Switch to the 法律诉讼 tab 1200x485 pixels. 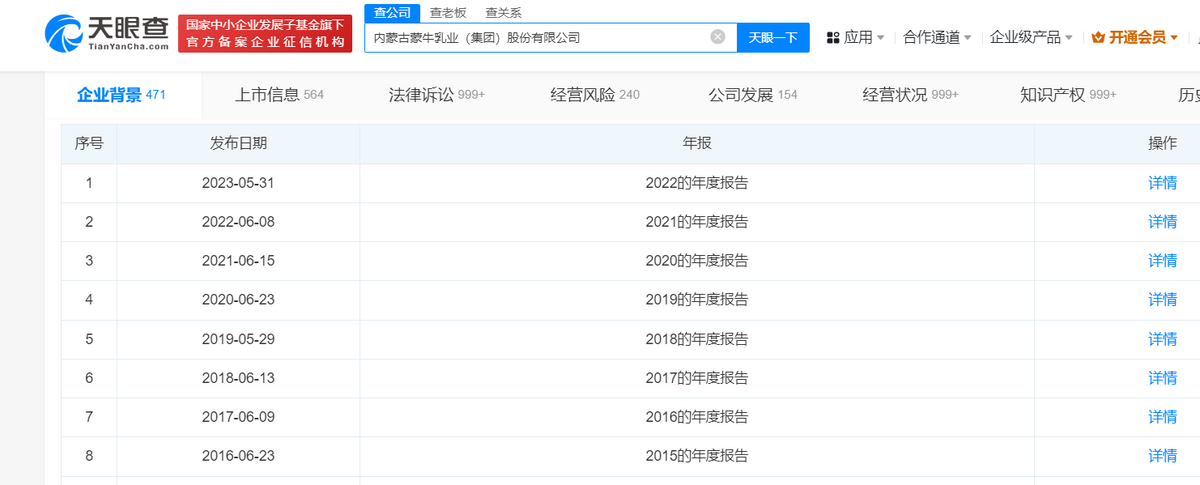[x=437, y=95]
